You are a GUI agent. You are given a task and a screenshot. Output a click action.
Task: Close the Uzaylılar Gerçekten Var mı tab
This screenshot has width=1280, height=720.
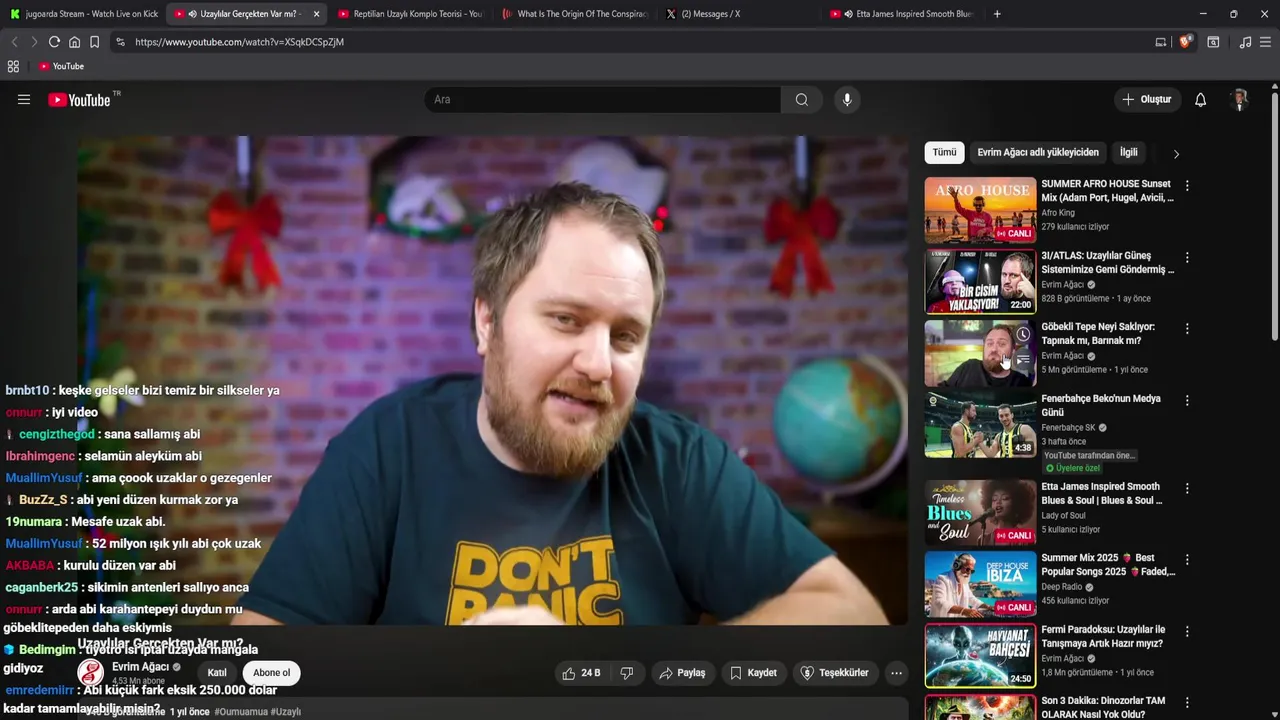coord(316,14)
